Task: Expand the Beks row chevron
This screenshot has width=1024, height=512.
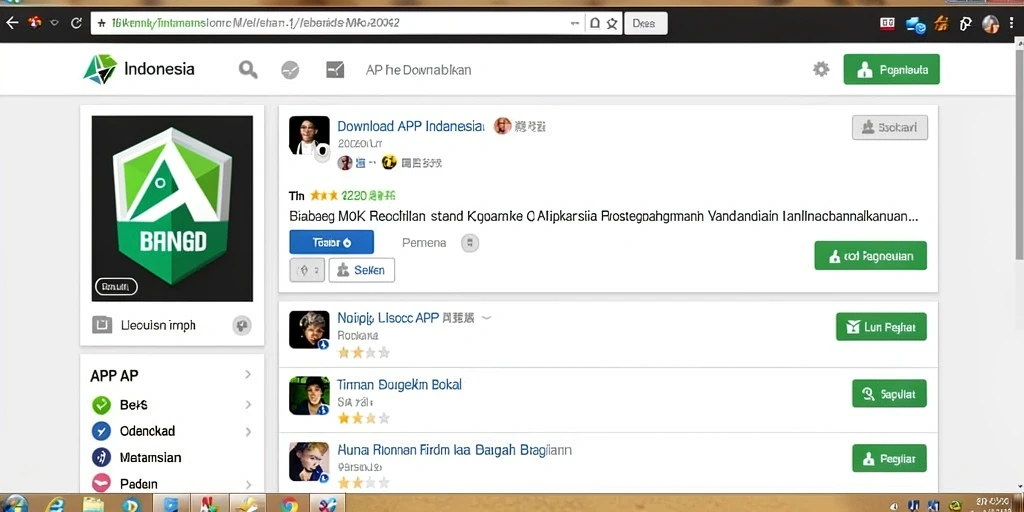Action: 248,405
